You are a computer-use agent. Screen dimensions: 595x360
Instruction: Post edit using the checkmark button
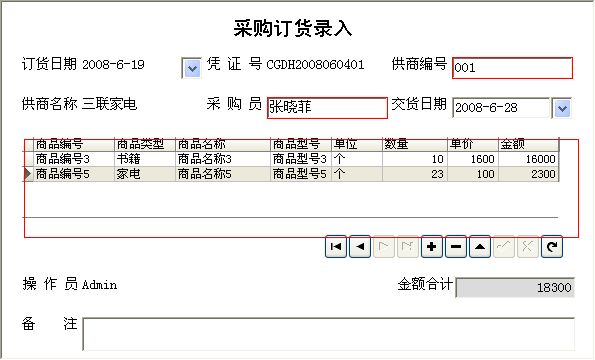coord(504,247)
